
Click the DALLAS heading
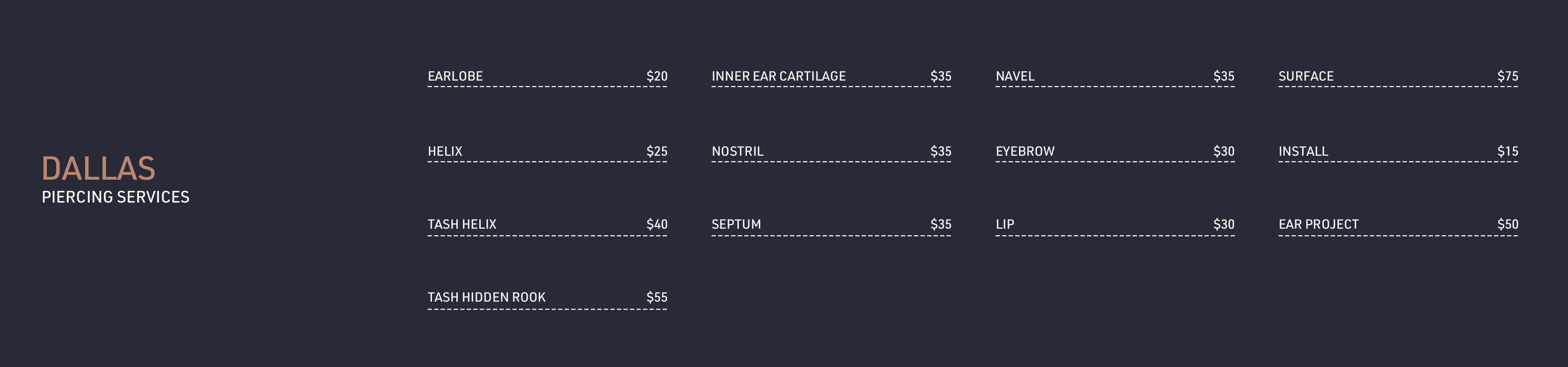[98, 169]
